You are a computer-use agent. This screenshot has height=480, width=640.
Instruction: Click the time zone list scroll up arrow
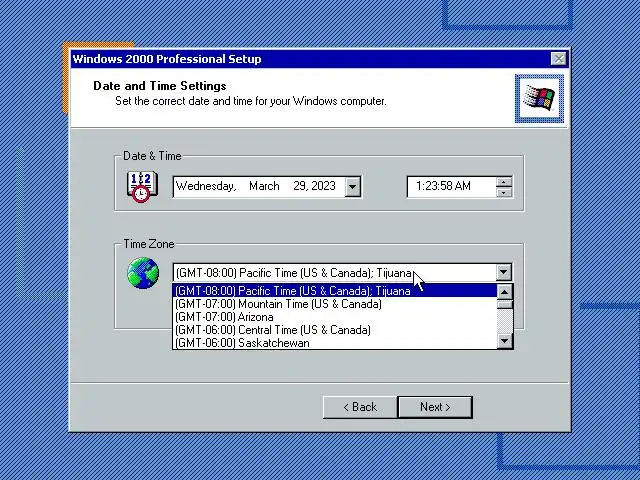tap(504, 292)
